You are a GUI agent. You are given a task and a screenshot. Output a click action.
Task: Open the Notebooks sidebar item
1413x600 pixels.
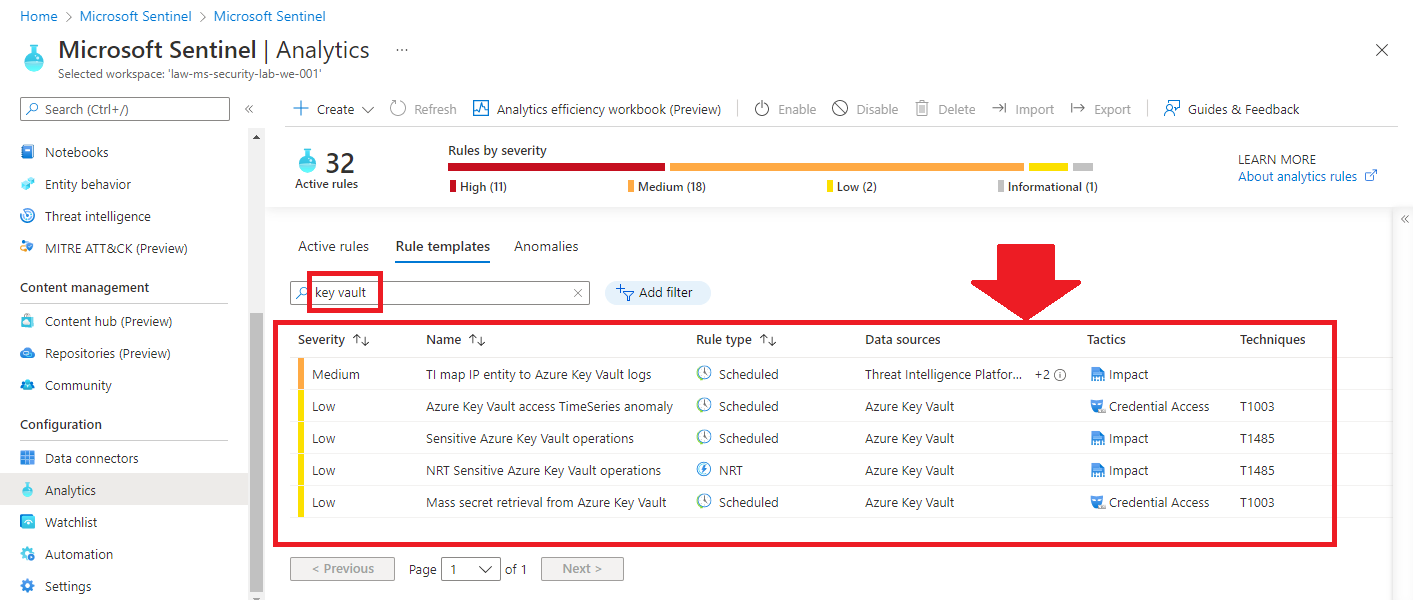click(x=76, y=152)
